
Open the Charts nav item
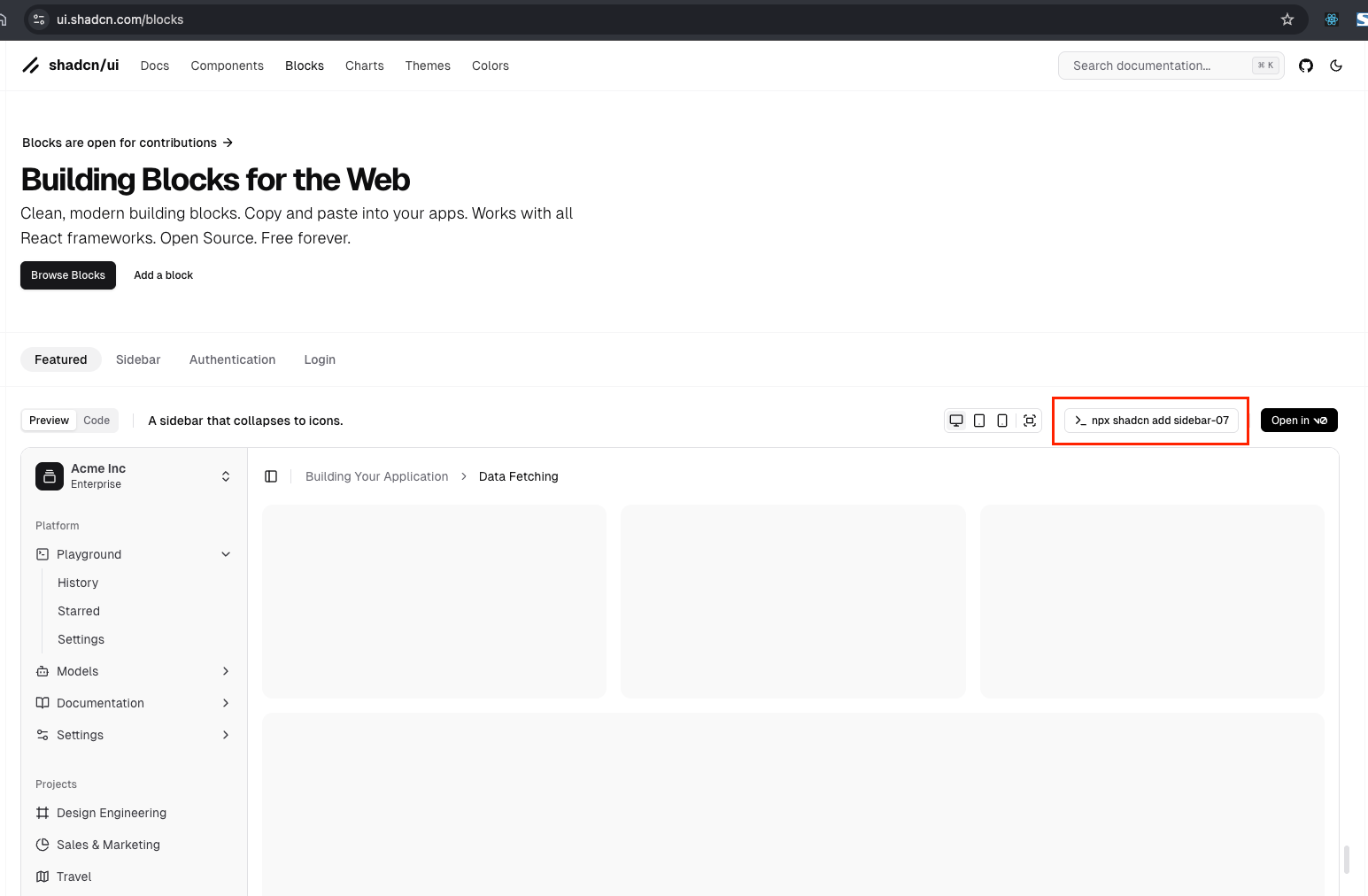[364, 66]
